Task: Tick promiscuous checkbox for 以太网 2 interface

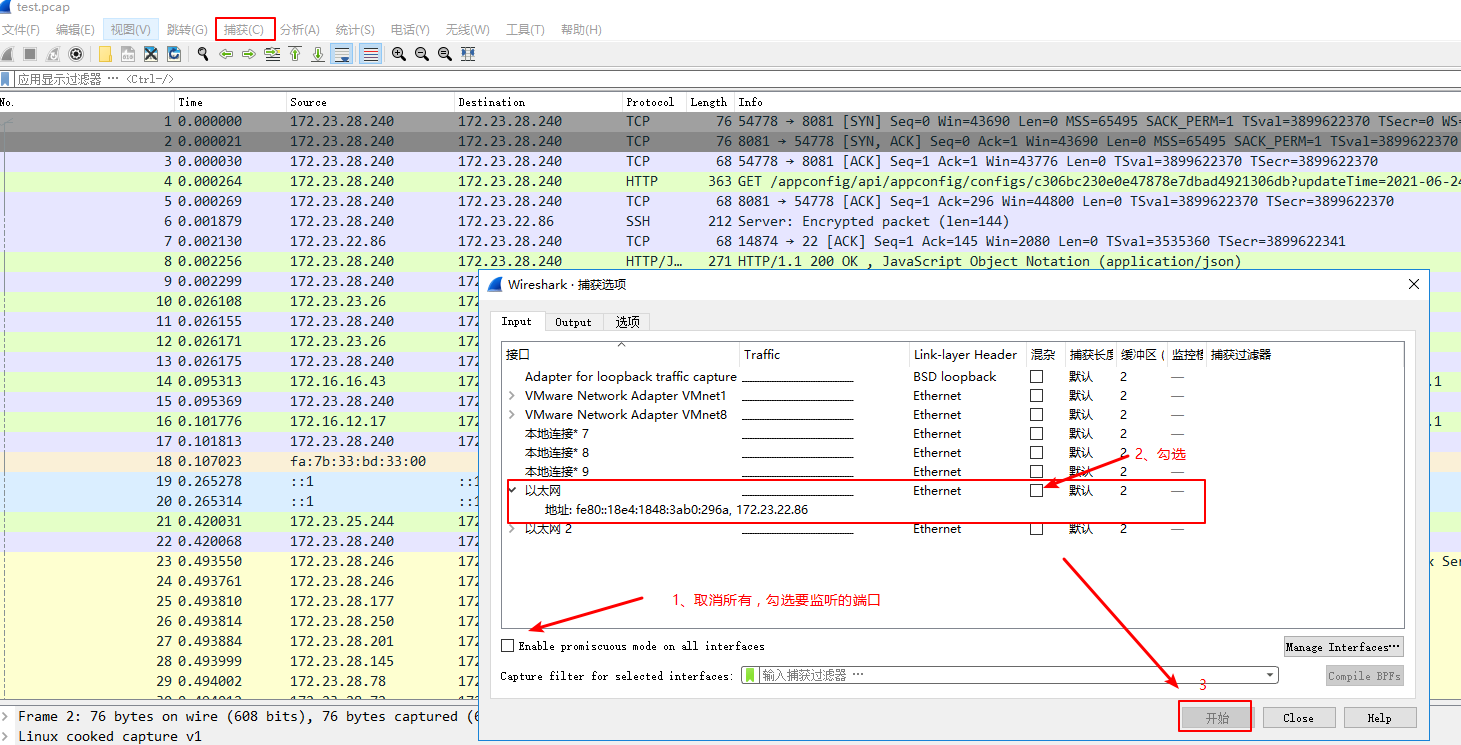Action: coord(1036,528)
